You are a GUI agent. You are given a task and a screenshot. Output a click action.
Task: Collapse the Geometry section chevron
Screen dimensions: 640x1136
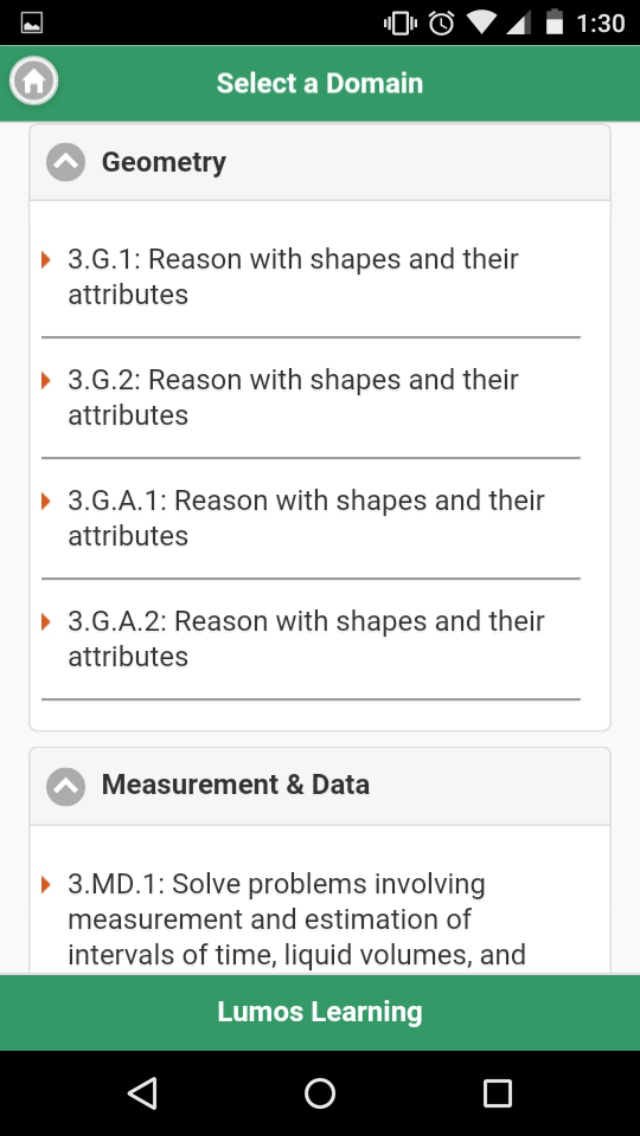[66, 162]
